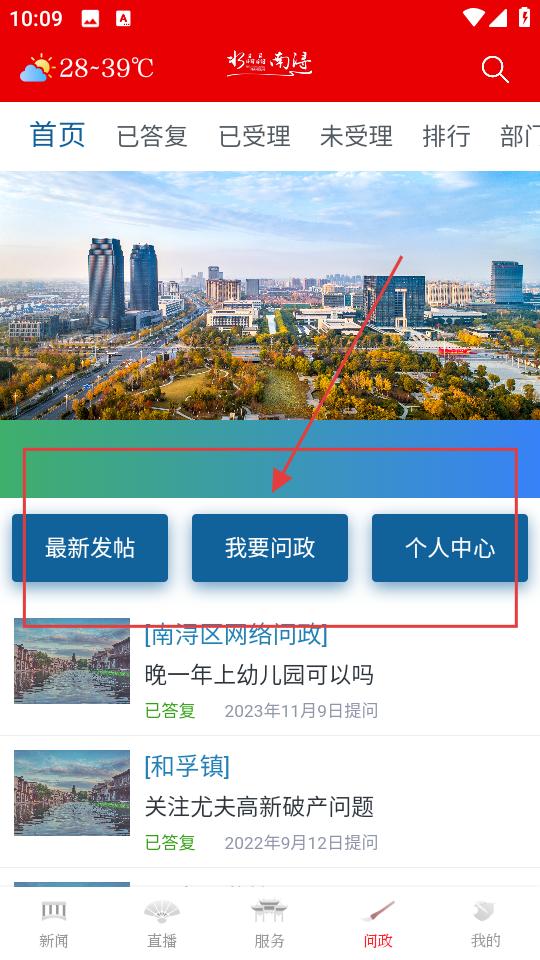Open the 直播 fan icon
This screenshot has width=540, height=960.
pyautogui.click(x=162, y=910)
